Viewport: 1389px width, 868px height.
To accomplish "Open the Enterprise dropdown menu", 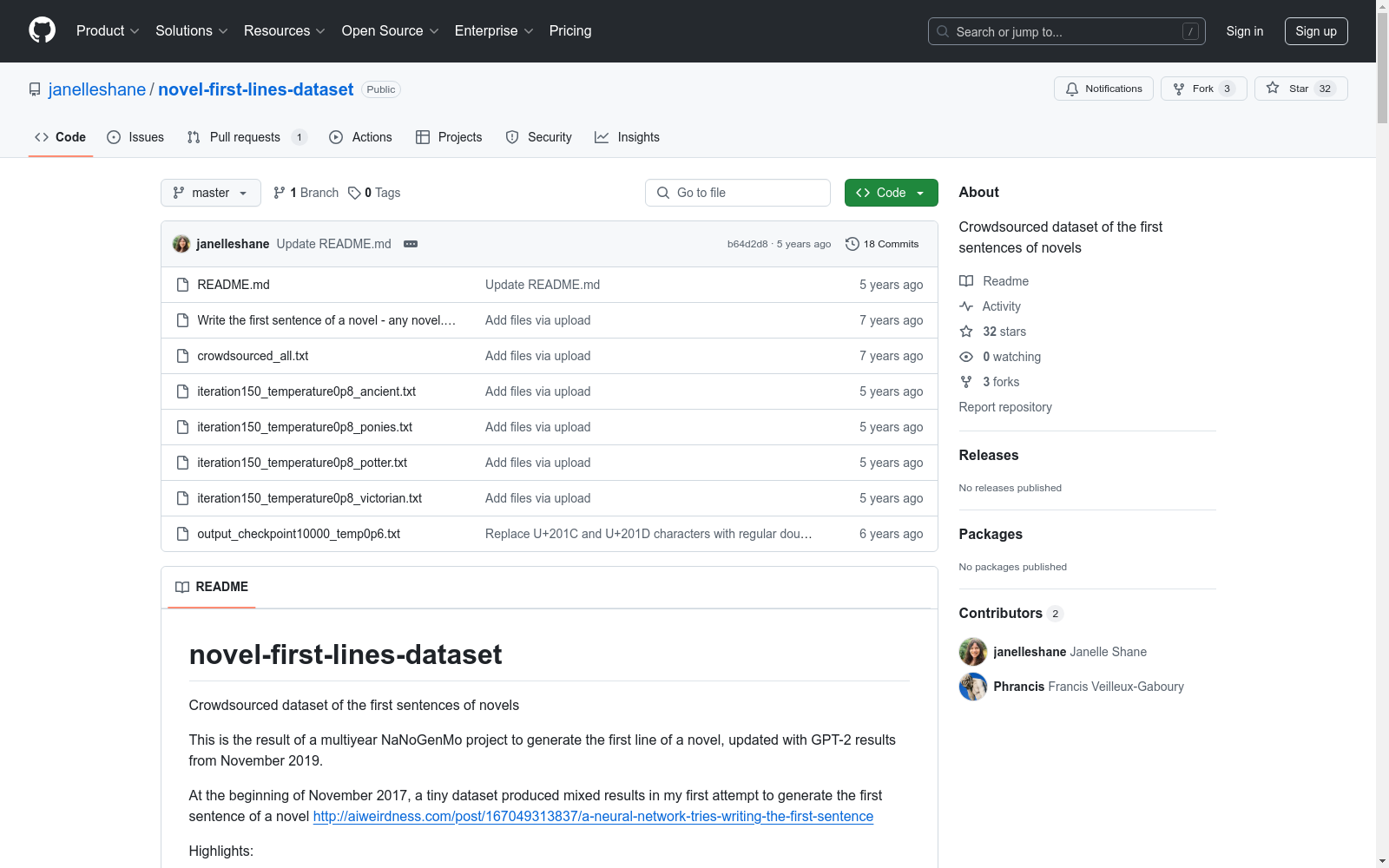I will (494, 30).
